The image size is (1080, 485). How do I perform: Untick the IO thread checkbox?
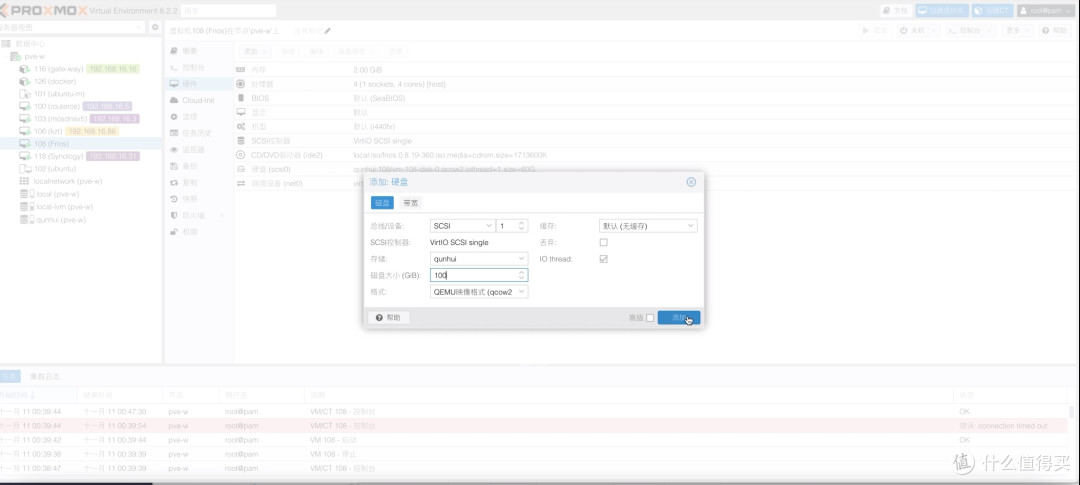click(x=603, y=259)
